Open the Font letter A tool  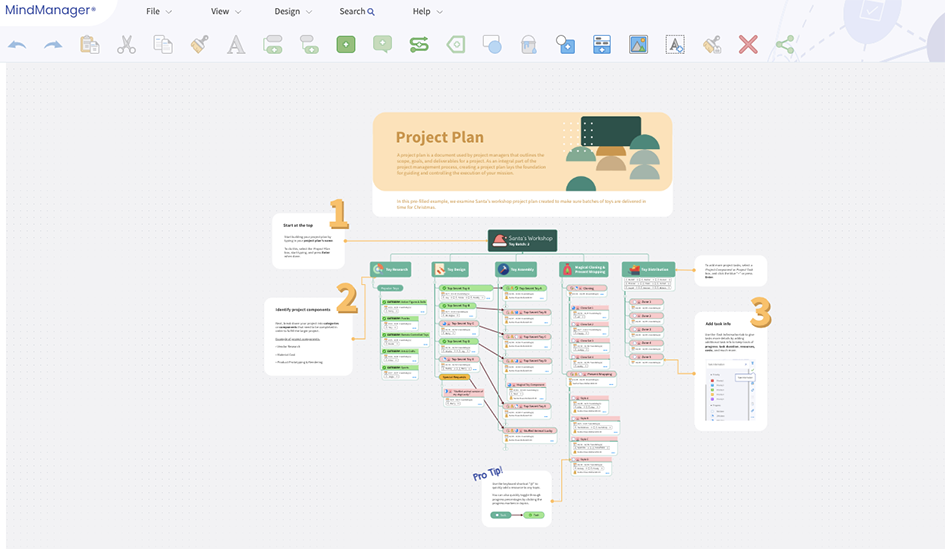click(x=235, y=45)
